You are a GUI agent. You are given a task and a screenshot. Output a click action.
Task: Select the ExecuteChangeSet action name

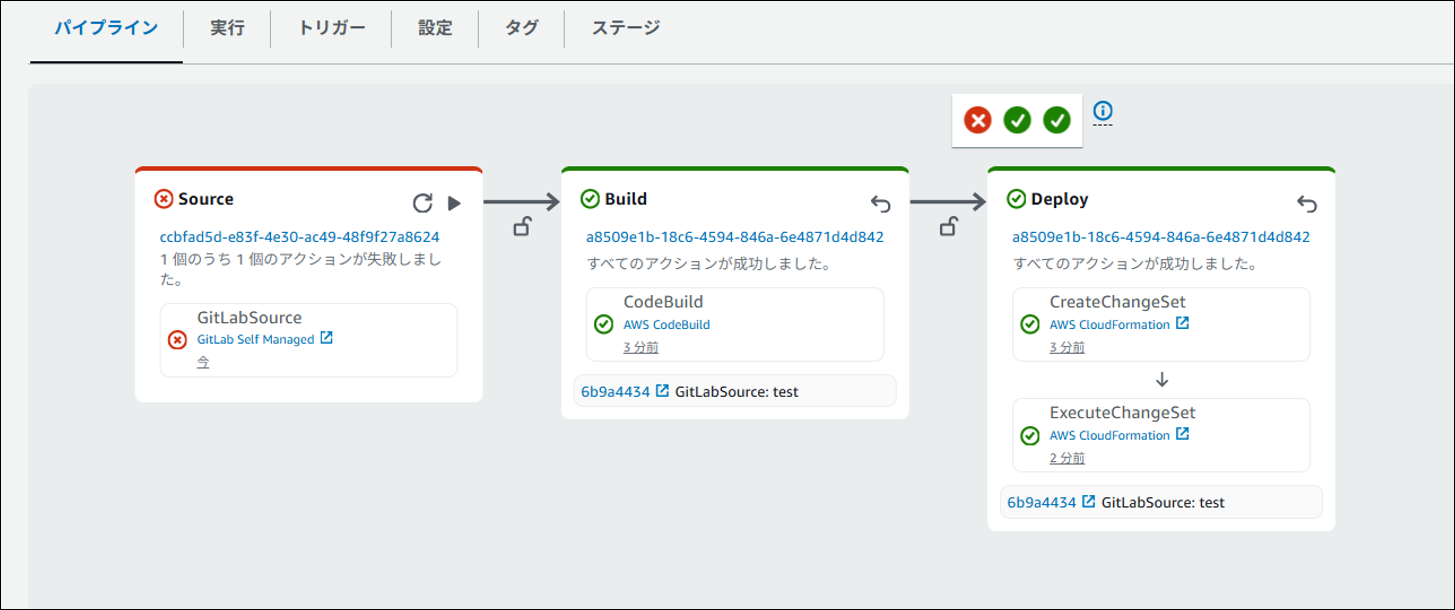pos(1122,413)
